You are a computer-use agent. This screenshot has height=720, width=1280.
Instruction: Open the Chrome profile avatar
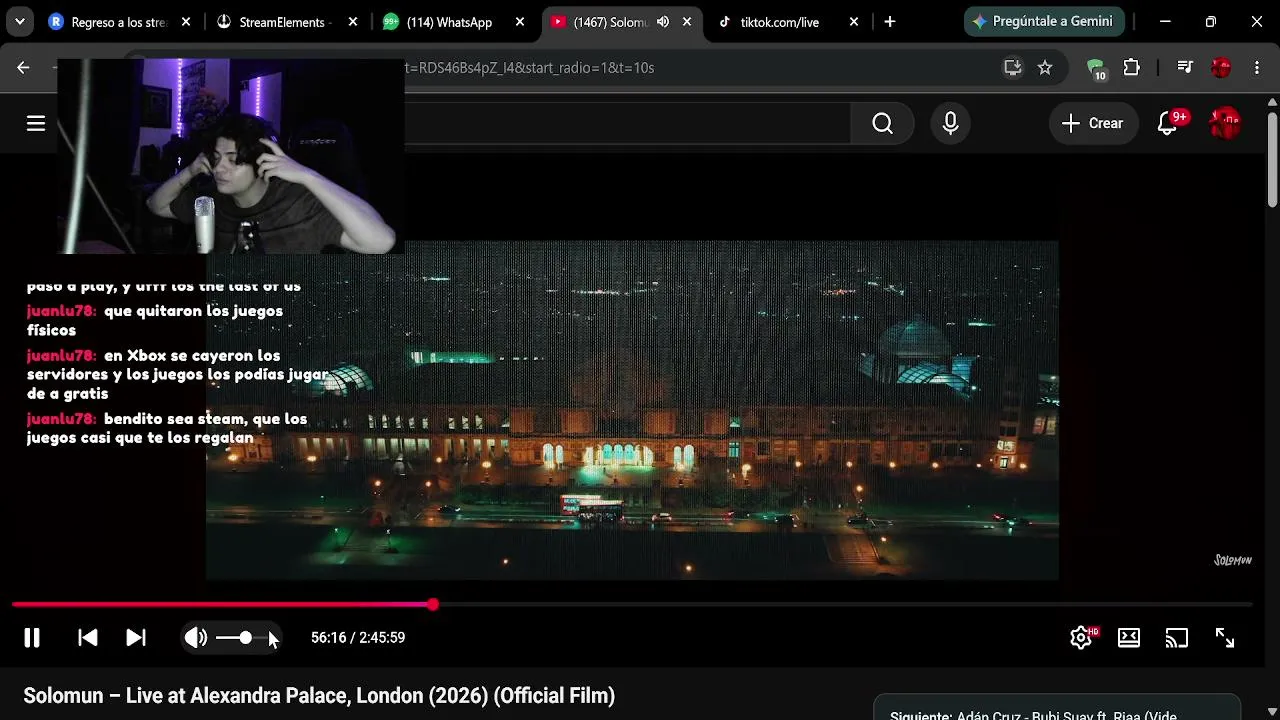[x=1221, y=67]
